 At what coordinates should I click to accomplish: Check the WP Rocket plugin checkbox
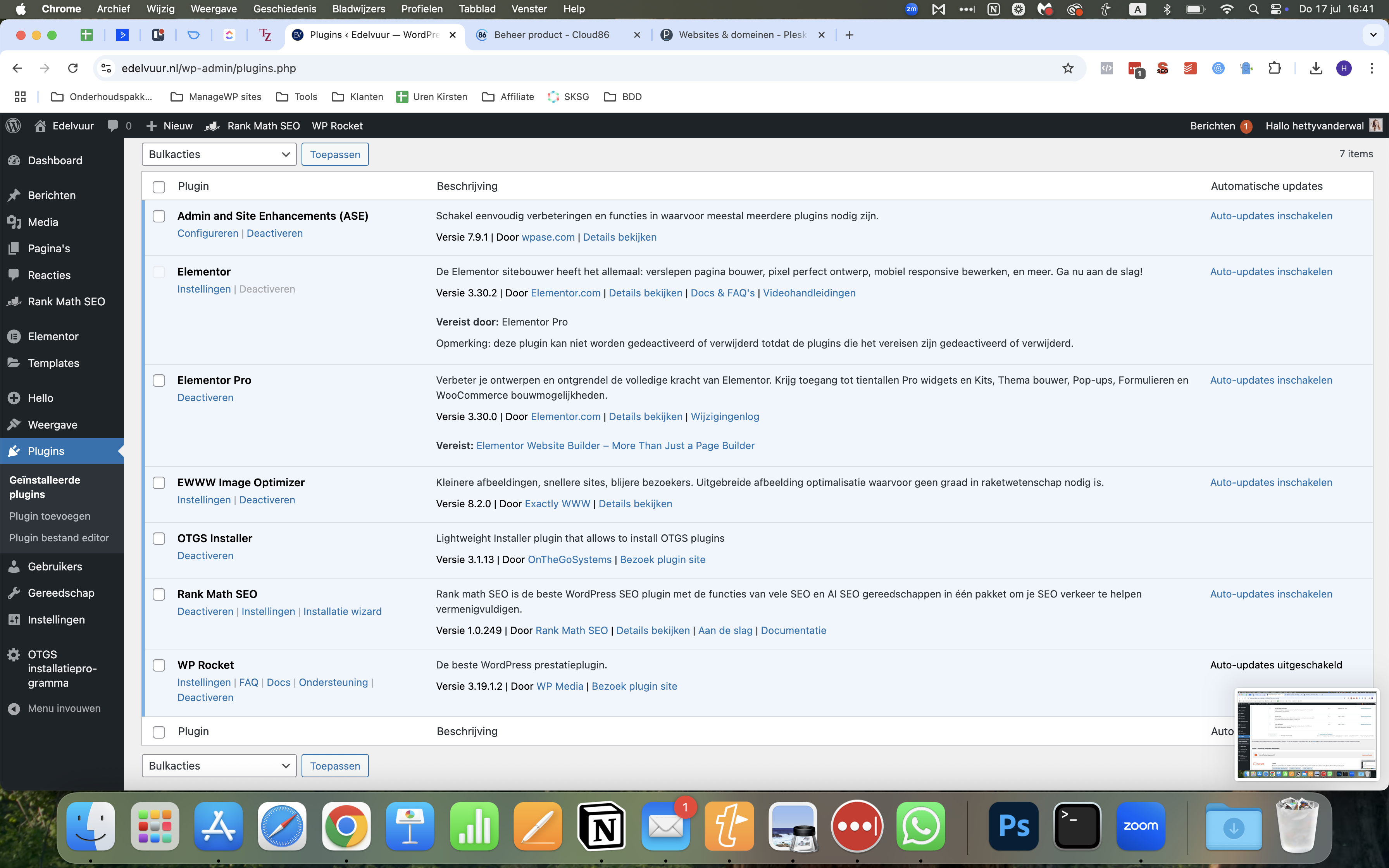(x=159, y=665)
